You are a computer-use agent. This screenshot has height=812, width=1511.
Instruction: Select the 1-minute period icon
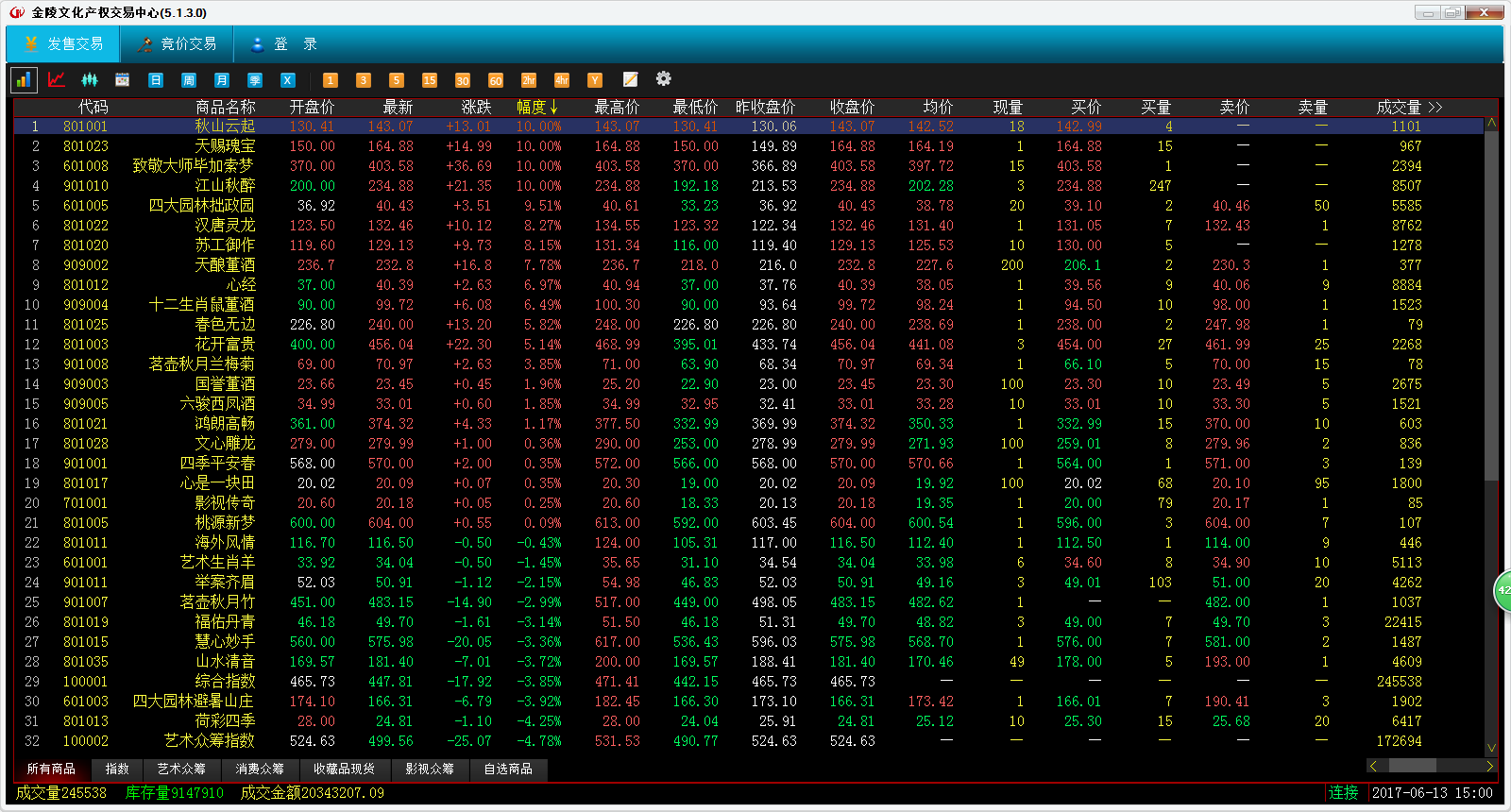[331, 80]
